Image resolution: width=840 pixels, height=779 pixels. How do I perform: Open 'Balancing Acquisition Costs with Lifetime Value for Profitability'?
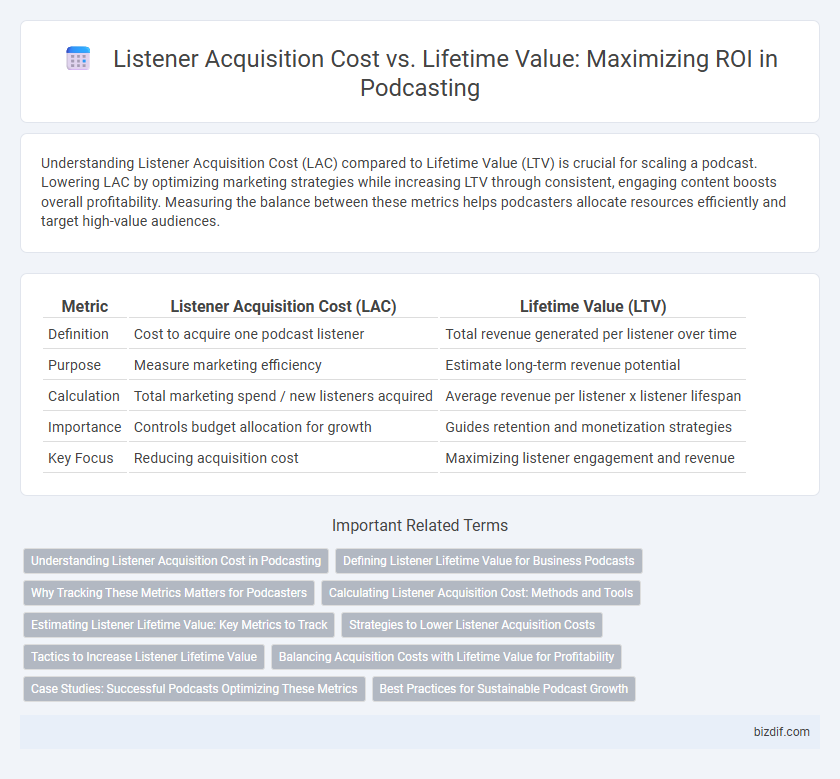click(x=446, y=657)
